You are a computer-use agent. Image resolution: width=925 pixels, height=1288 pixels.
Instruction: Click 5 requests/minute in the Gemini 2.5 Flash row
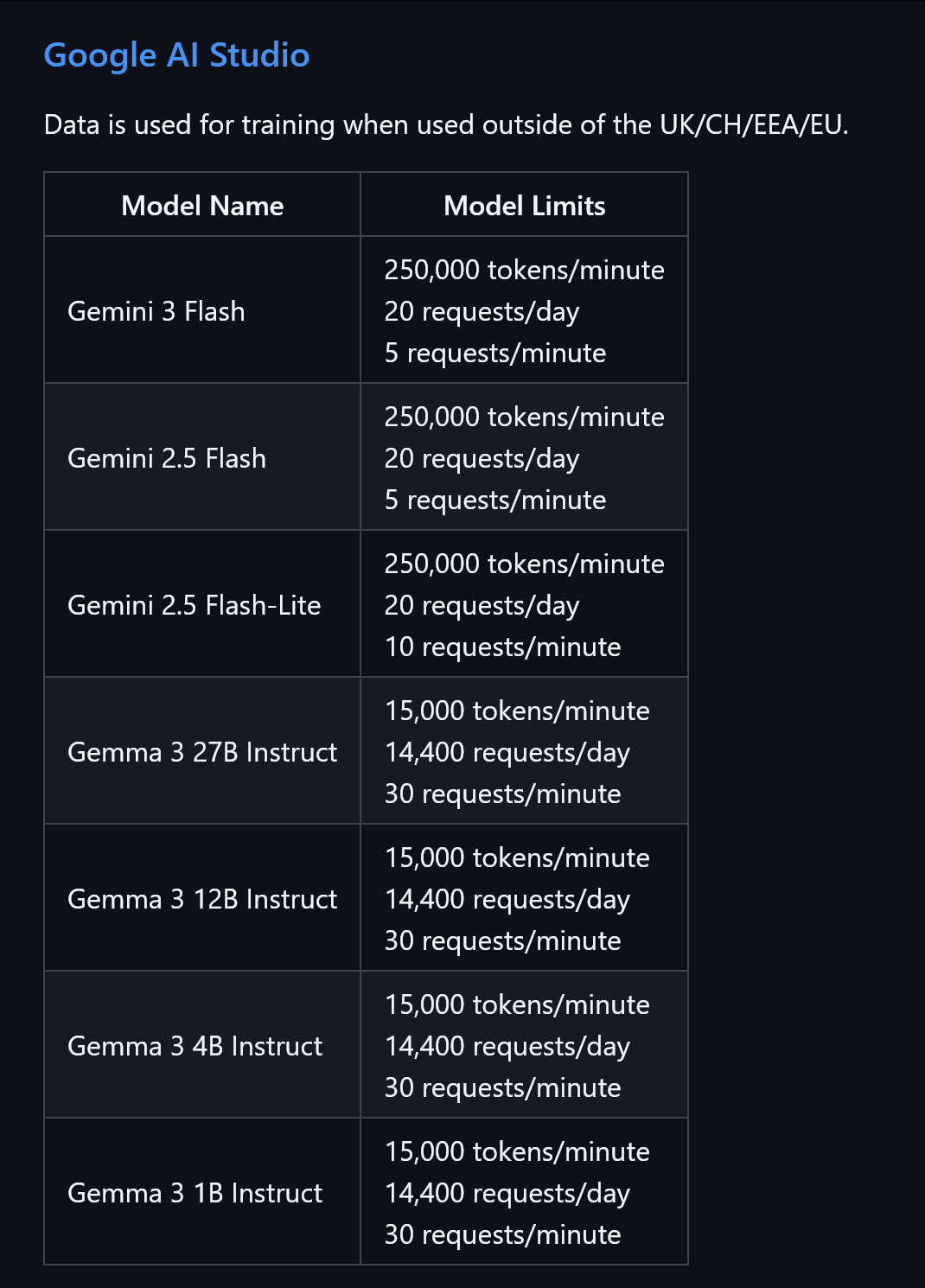[x=495, y=500]
